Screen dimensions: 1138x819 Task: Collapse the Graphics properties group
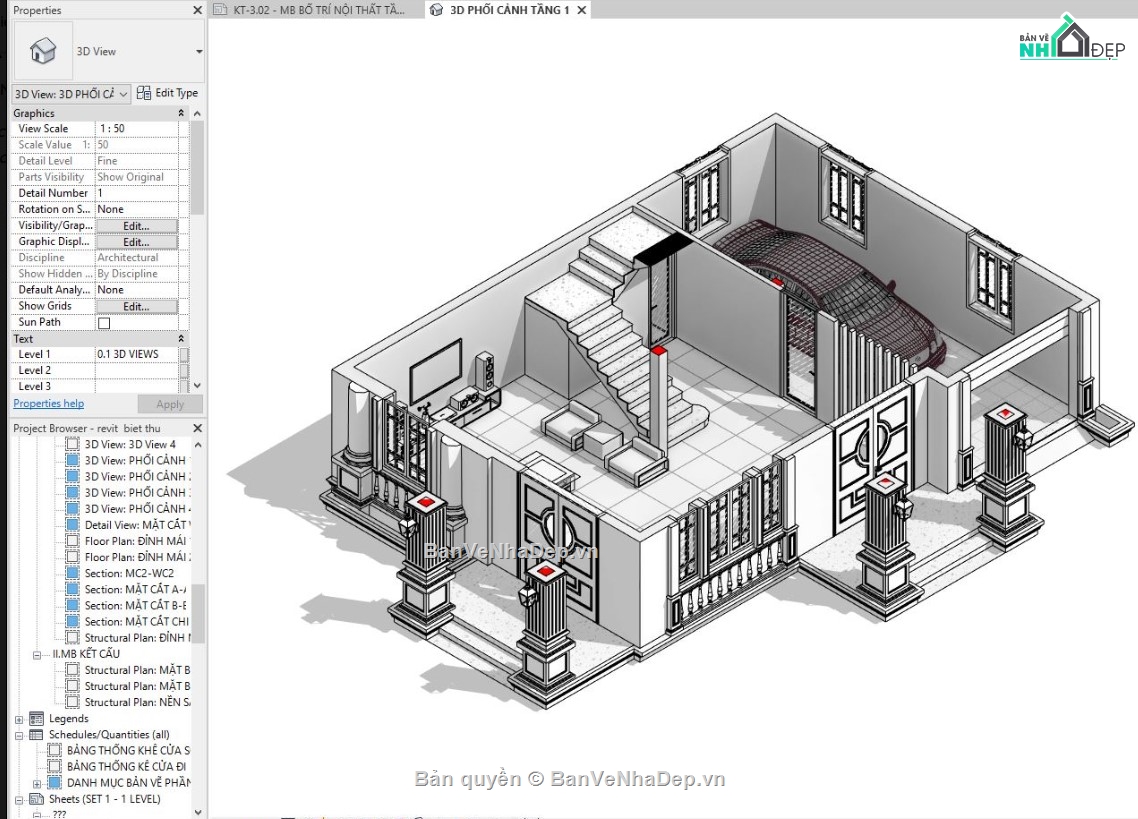click(181, 113)
